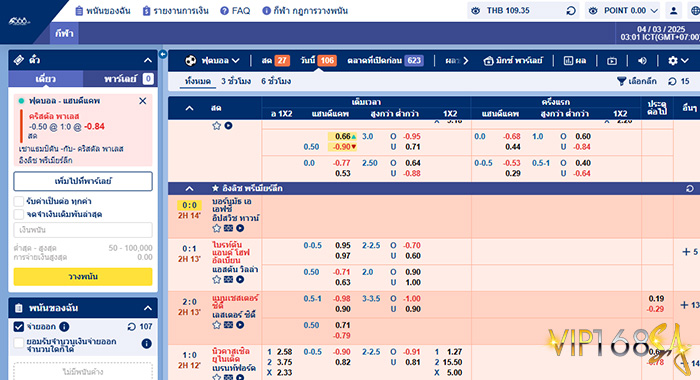Hide the THB balance with eye icon
This screenshot has height=380, width=700.
click(475, 11)
